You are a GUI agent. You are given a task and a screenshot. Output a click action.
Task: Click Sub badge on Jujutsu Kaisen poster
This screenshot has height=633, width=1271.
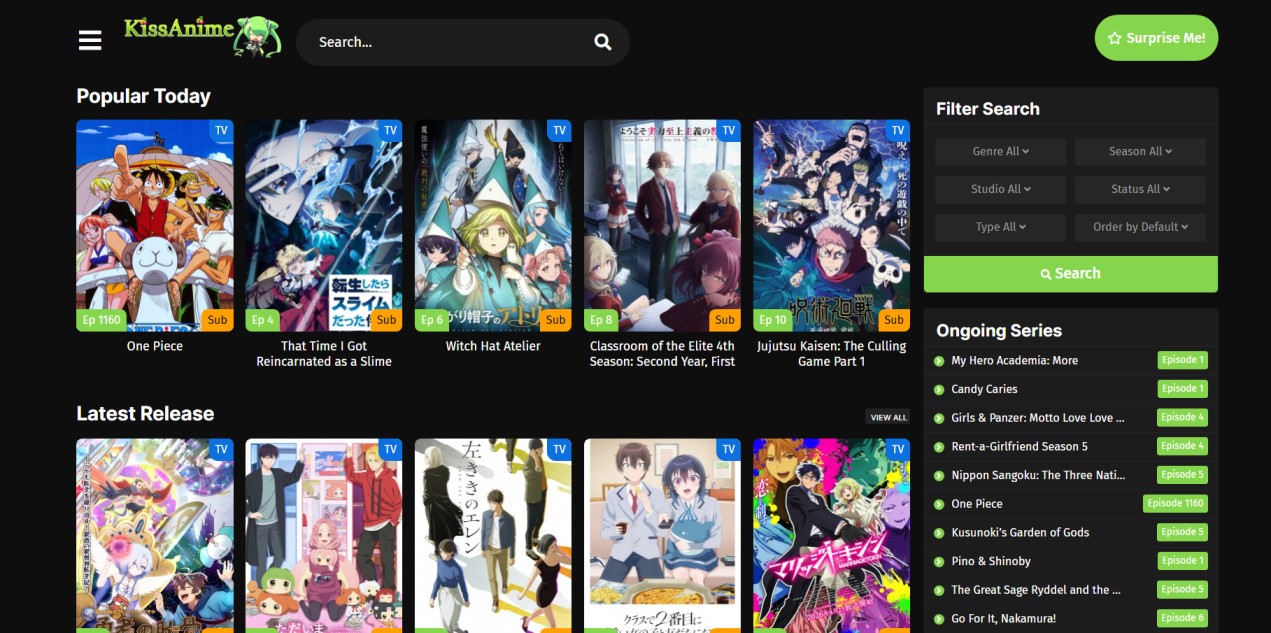tap(894, 320)
